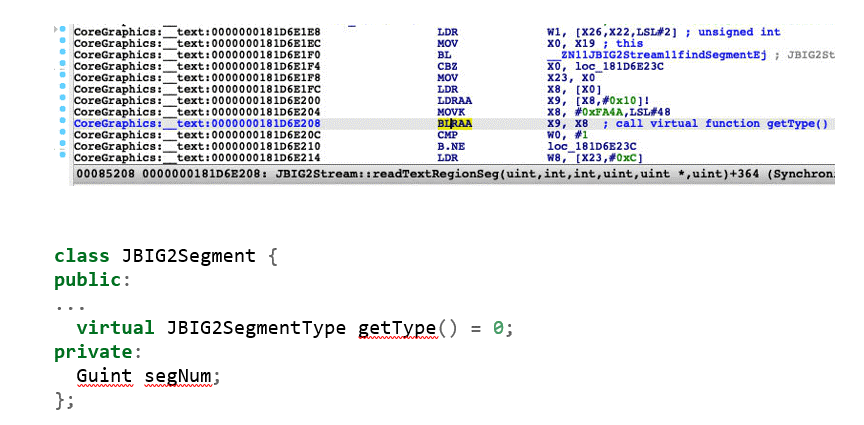Image resolution: width=864 pixels, height=425 pixels.
Task: Click operand X8, #0xFA4A,LSL#48
Action: coord(608,112)
